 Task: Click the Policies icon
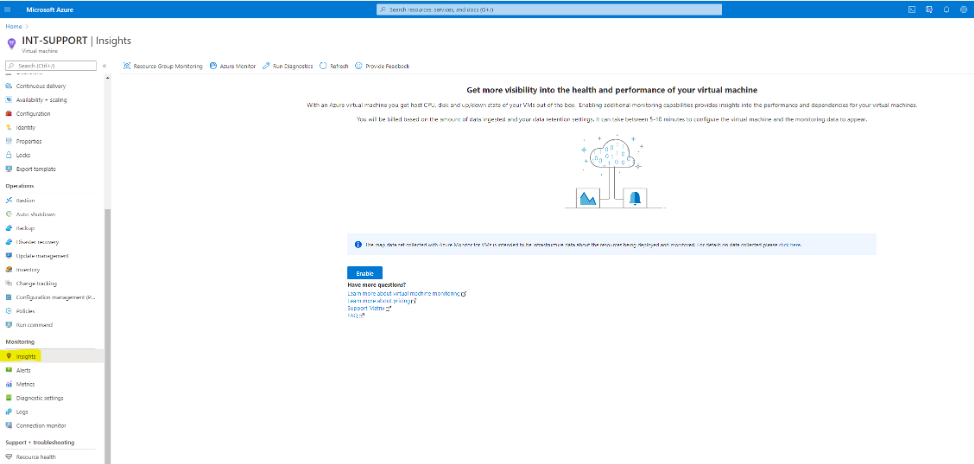9,311
